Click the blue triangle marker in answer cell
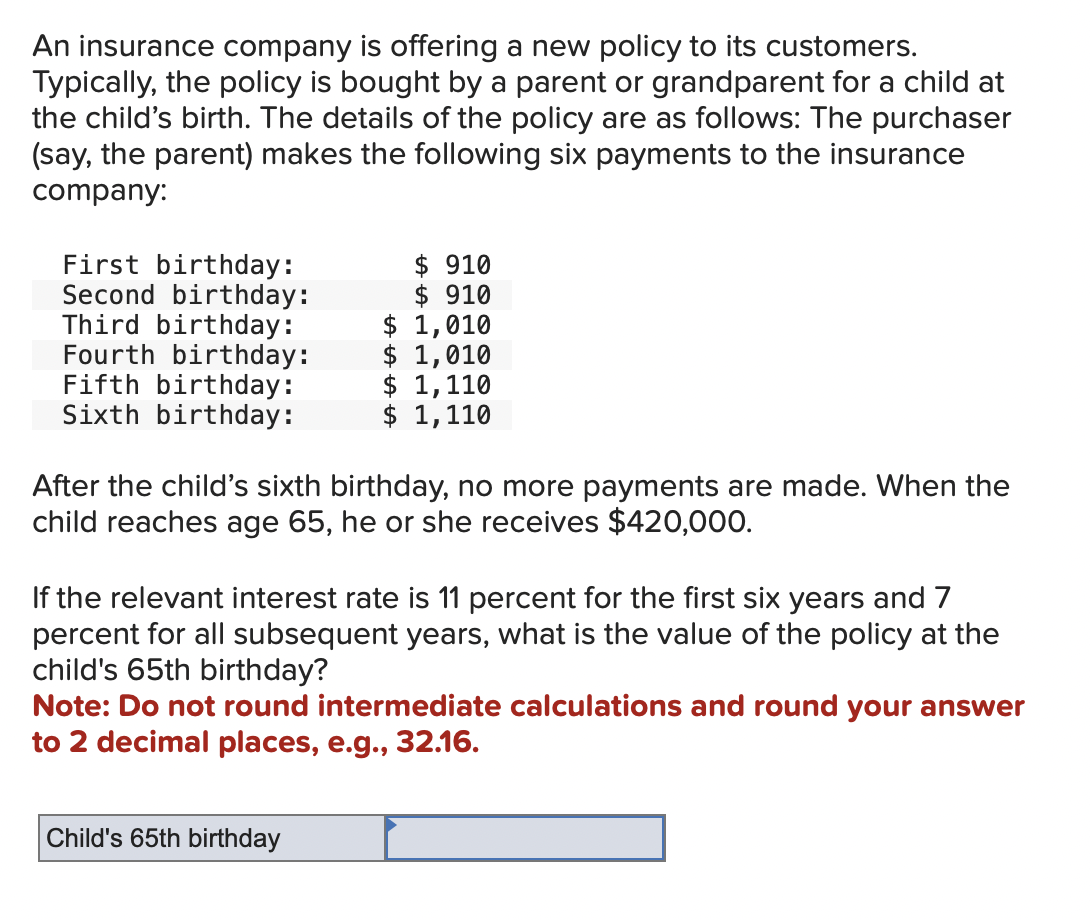 pos(391,825)
